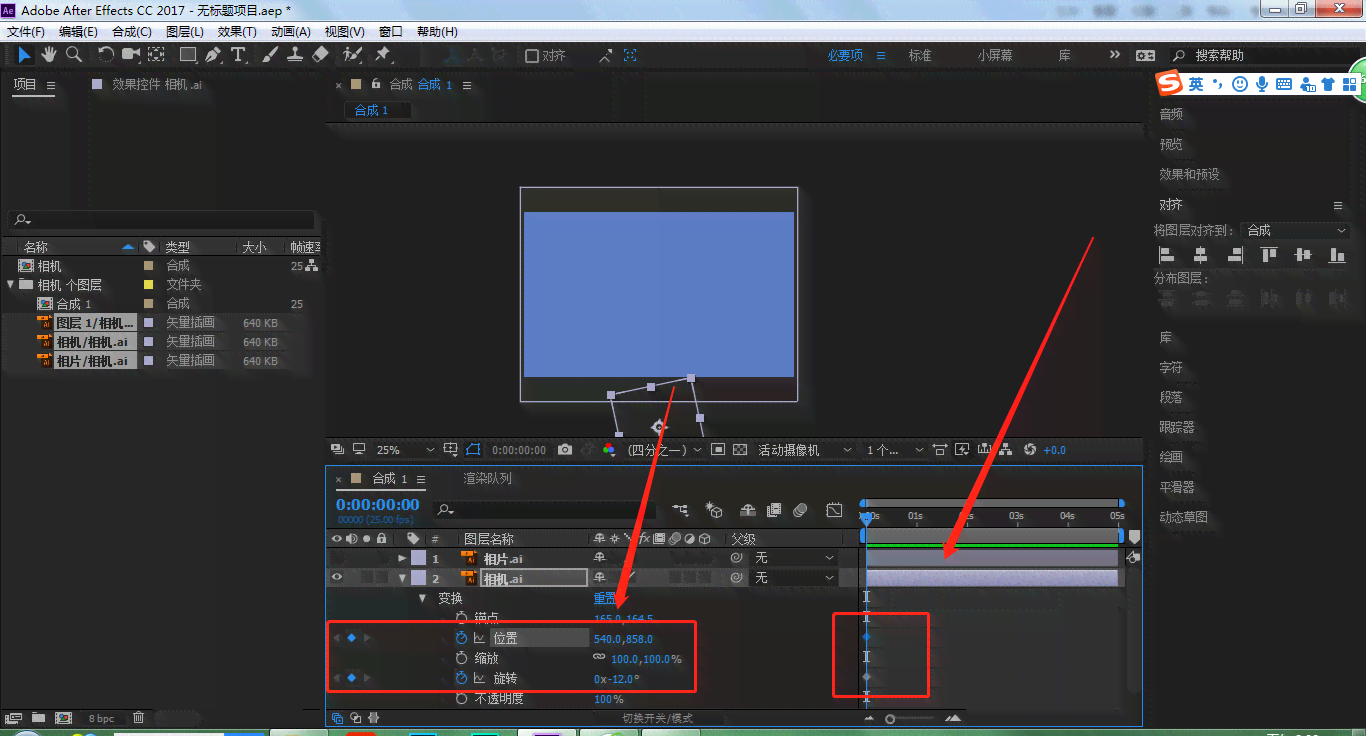Toggle region of interest button in viewer
The height and width of the screenshot is (736, 1366).
click(473, 450)
